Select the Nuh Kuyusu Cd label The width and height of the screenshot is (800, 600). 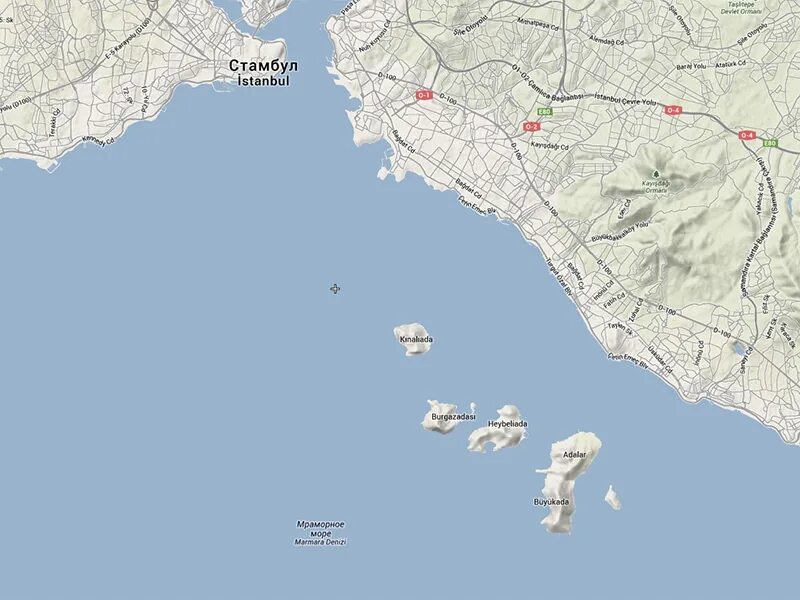click(x=375, y=36)
